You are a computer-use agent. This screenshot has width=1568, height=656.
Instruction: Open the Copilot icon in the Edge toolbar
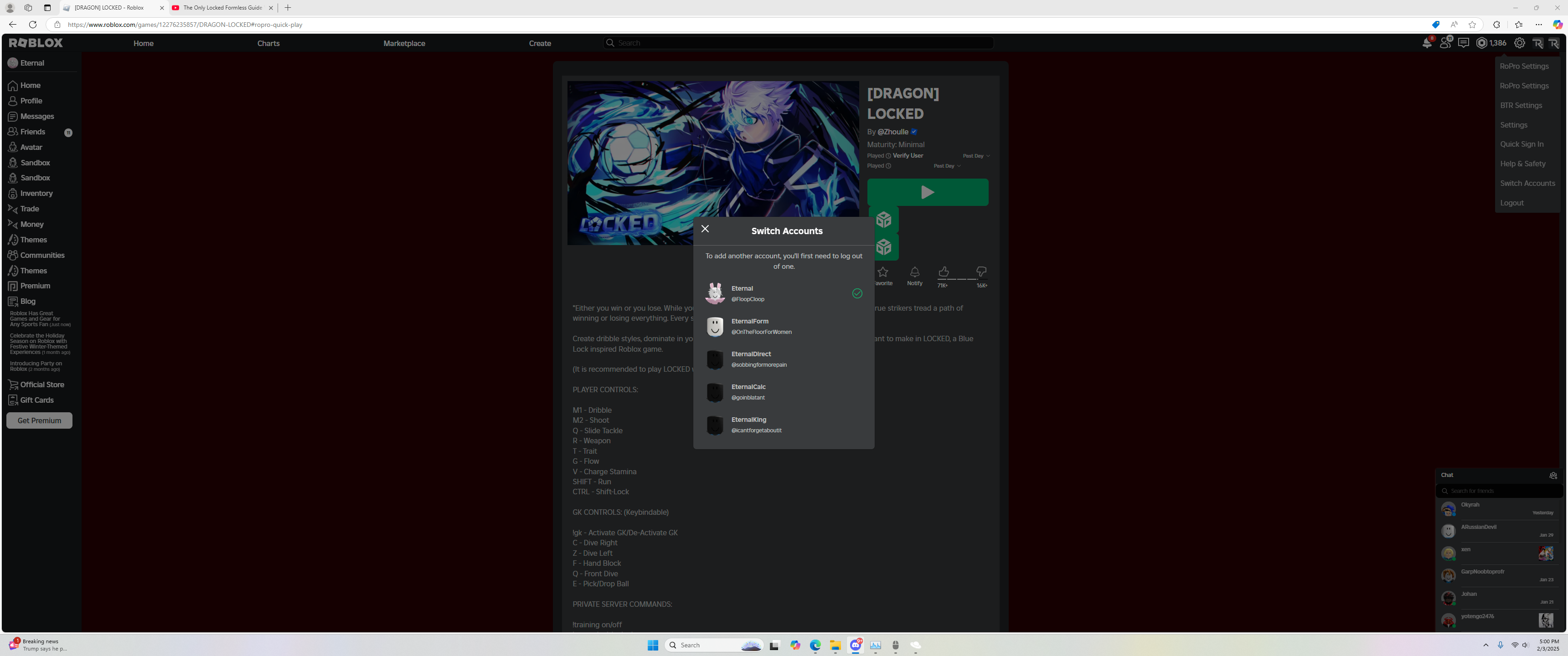click(1557, 24)
